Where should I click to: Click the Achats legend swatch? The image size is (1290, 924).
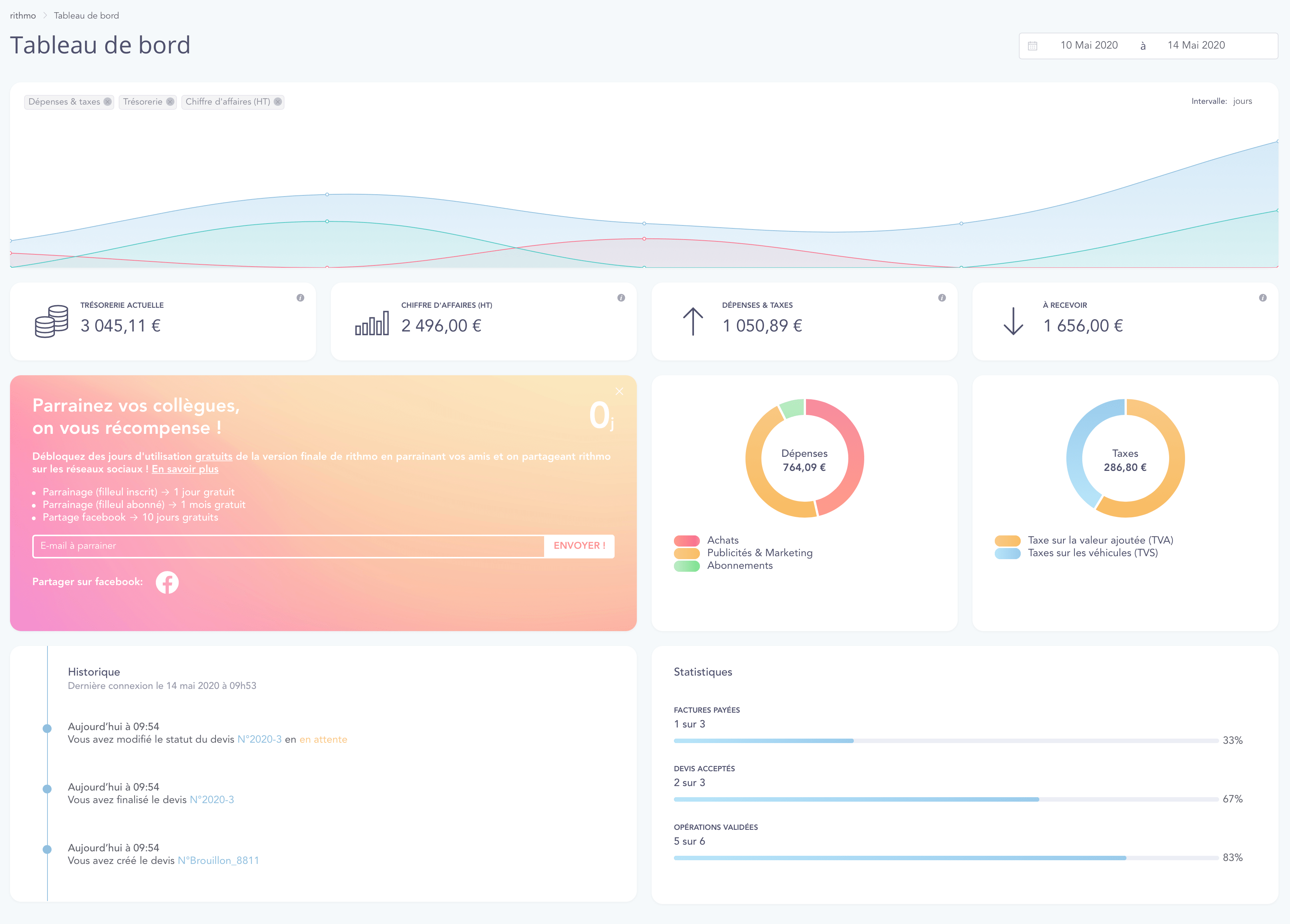tap(687, 540)
